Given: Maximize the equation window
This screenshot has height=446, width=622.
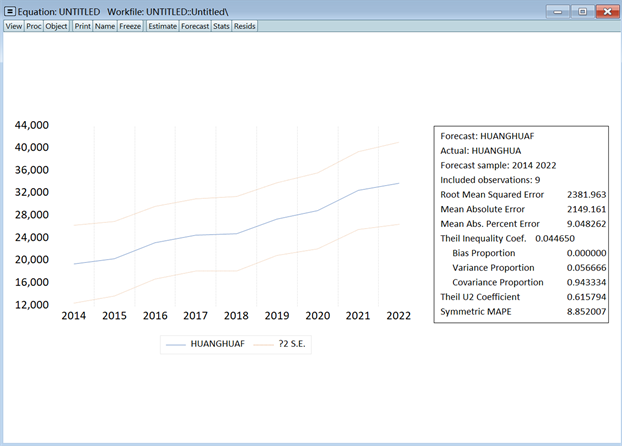Looking at the screenshot, I should tap(582, 10).
